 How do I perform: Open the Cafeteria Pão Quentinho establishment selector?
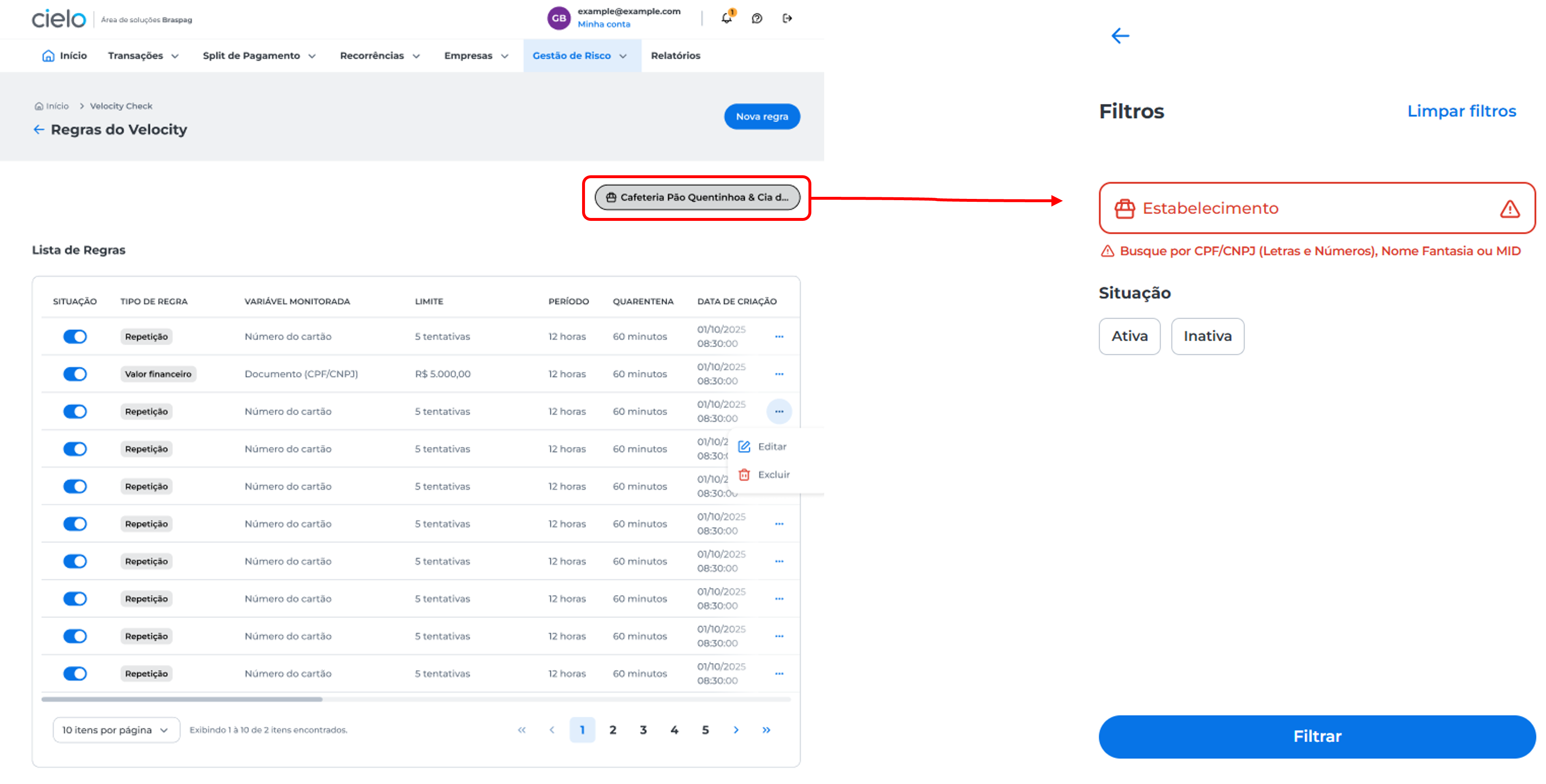point(697,197)
